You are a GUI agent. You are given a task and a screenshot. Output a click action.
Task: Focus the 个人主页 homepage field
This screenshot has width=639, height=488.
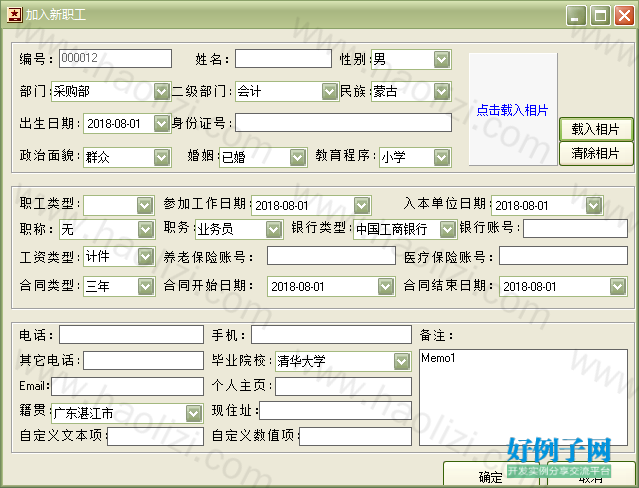[344, 386]
